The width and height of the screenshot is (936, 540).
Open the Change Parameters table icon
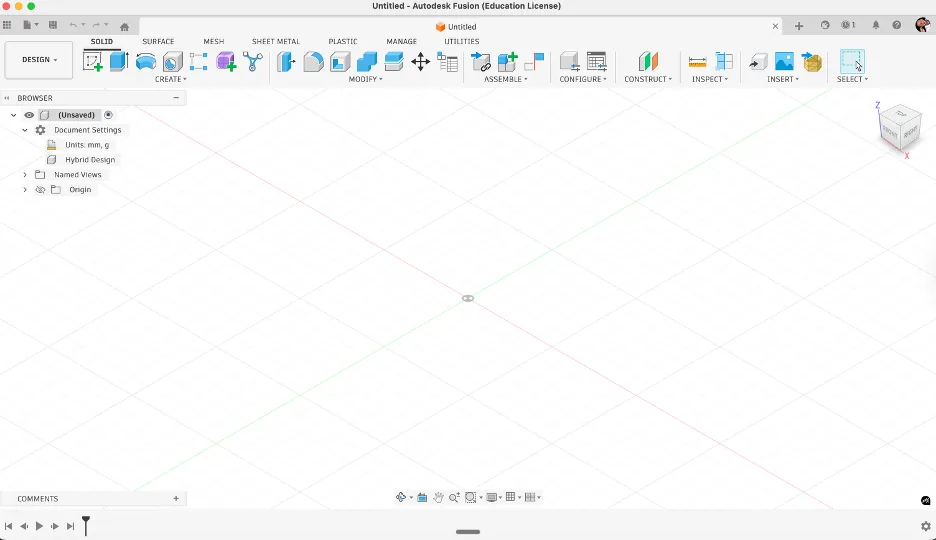pyautogui.click(x=448, y=61)
